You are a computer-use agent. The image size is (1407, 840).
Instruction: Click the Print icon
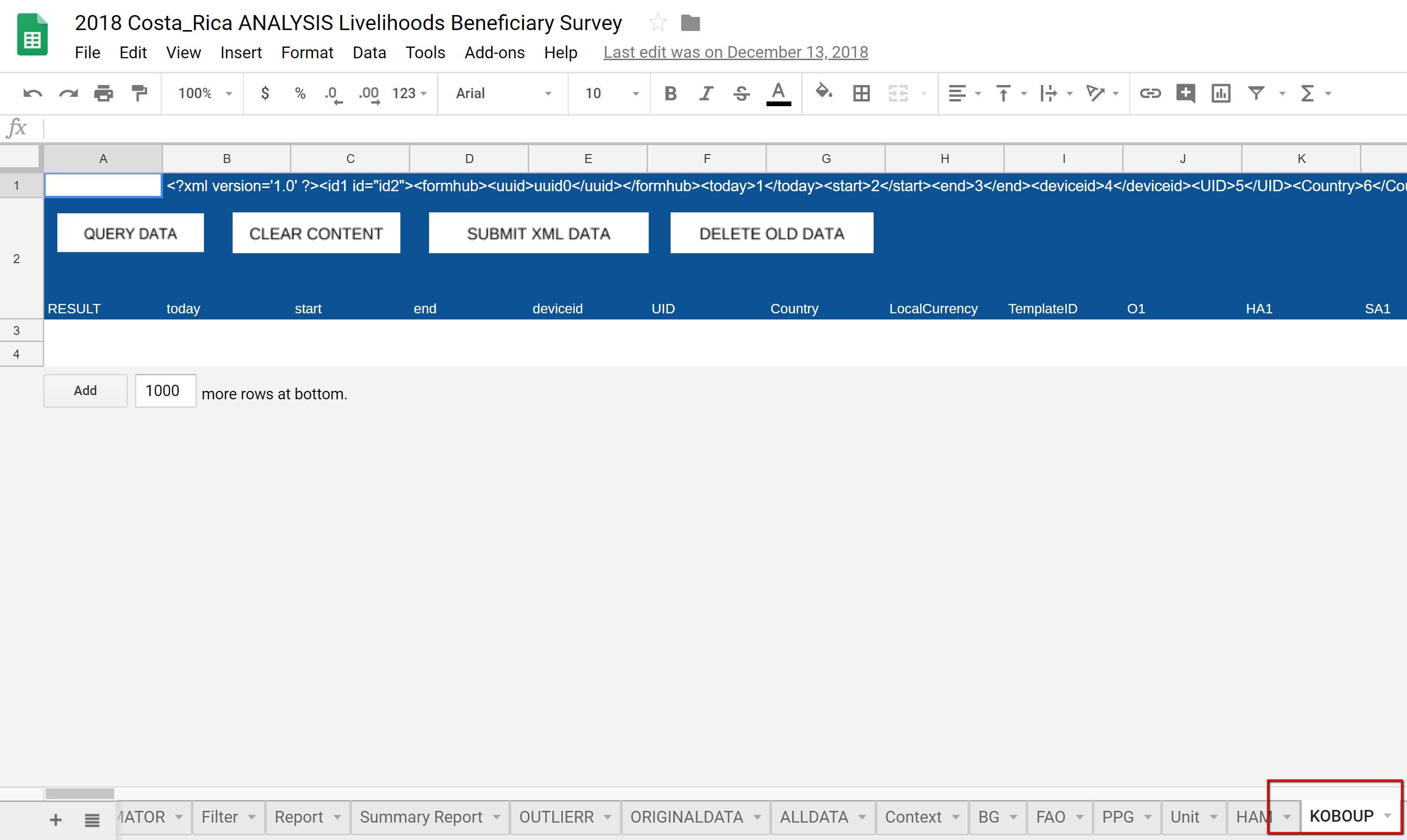(x=103, y=93)
